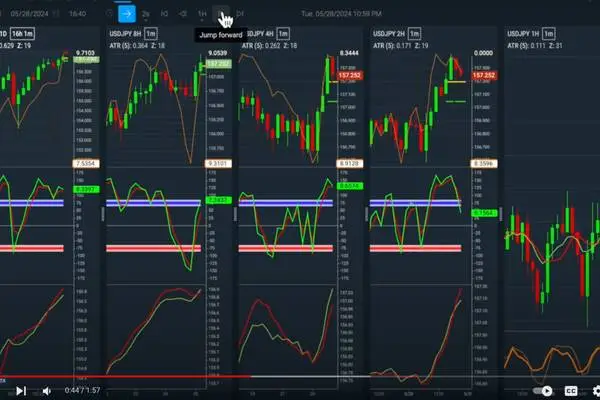
Task: Click the resize handle between the 4H and 2H charts
Action: point(367,214)
